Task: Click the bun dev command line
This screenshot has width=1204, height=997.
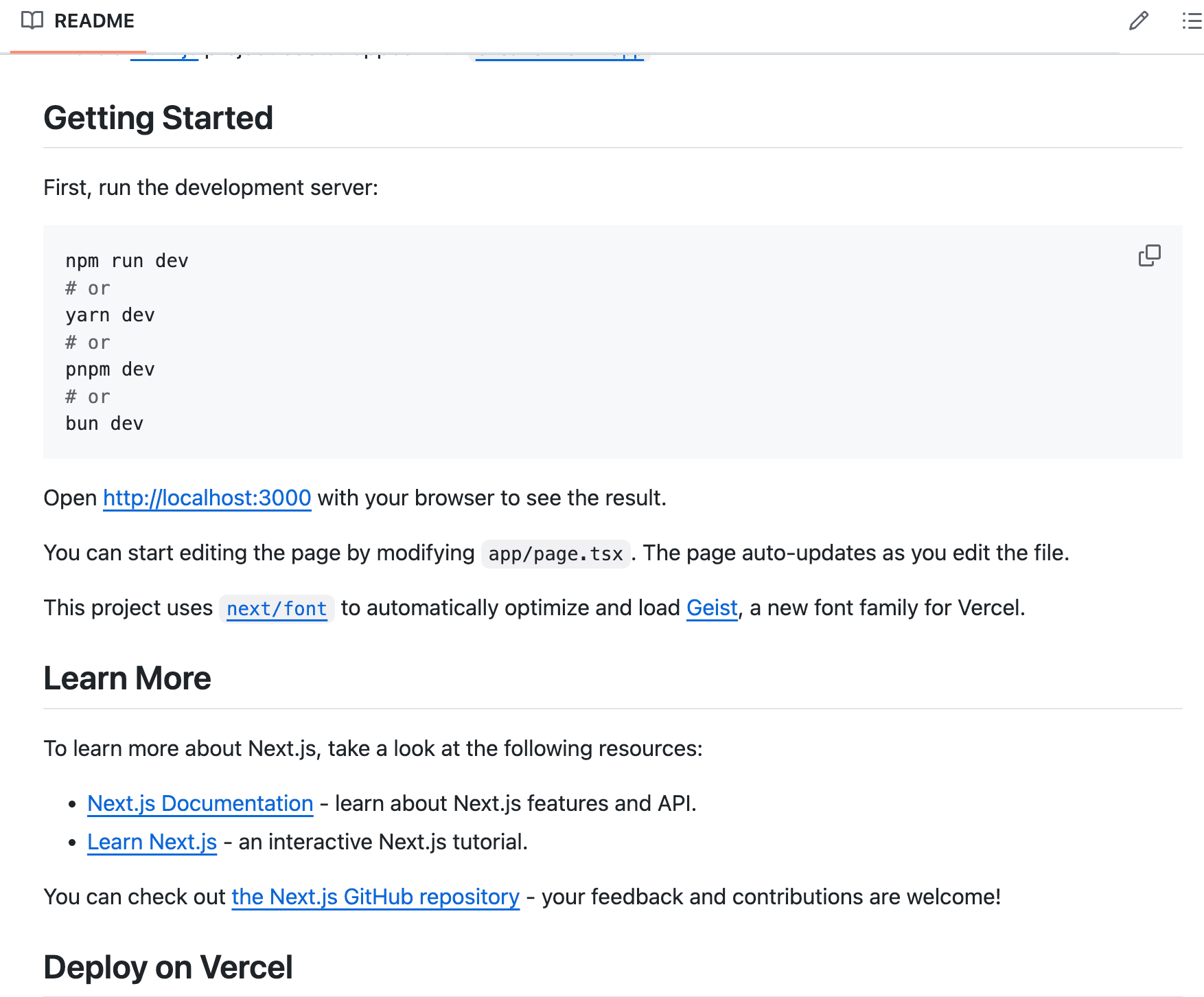Action: (104, 424)
